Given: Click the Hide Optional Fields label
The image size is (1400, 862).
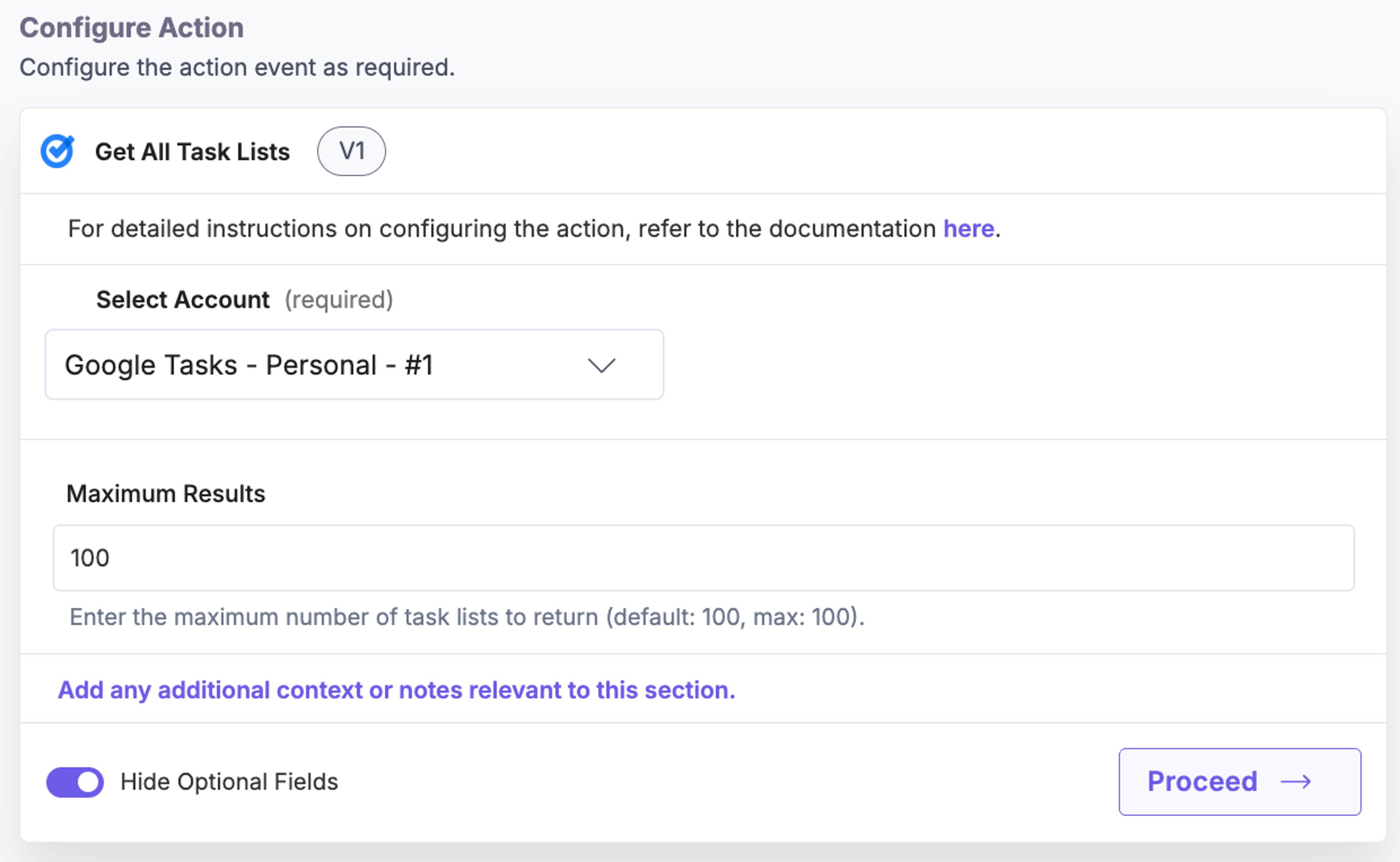Looking at the screenshot, I should click(229, 781).
